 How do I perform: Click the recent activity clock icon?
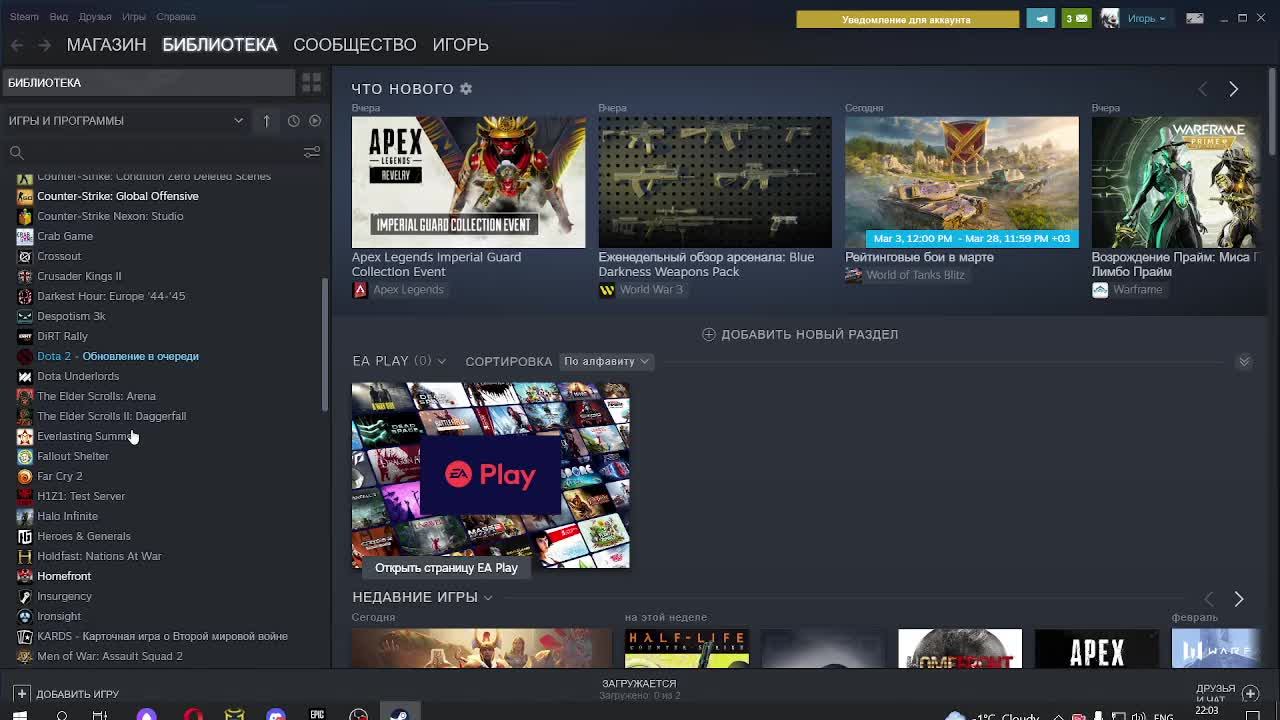(293, 120)
